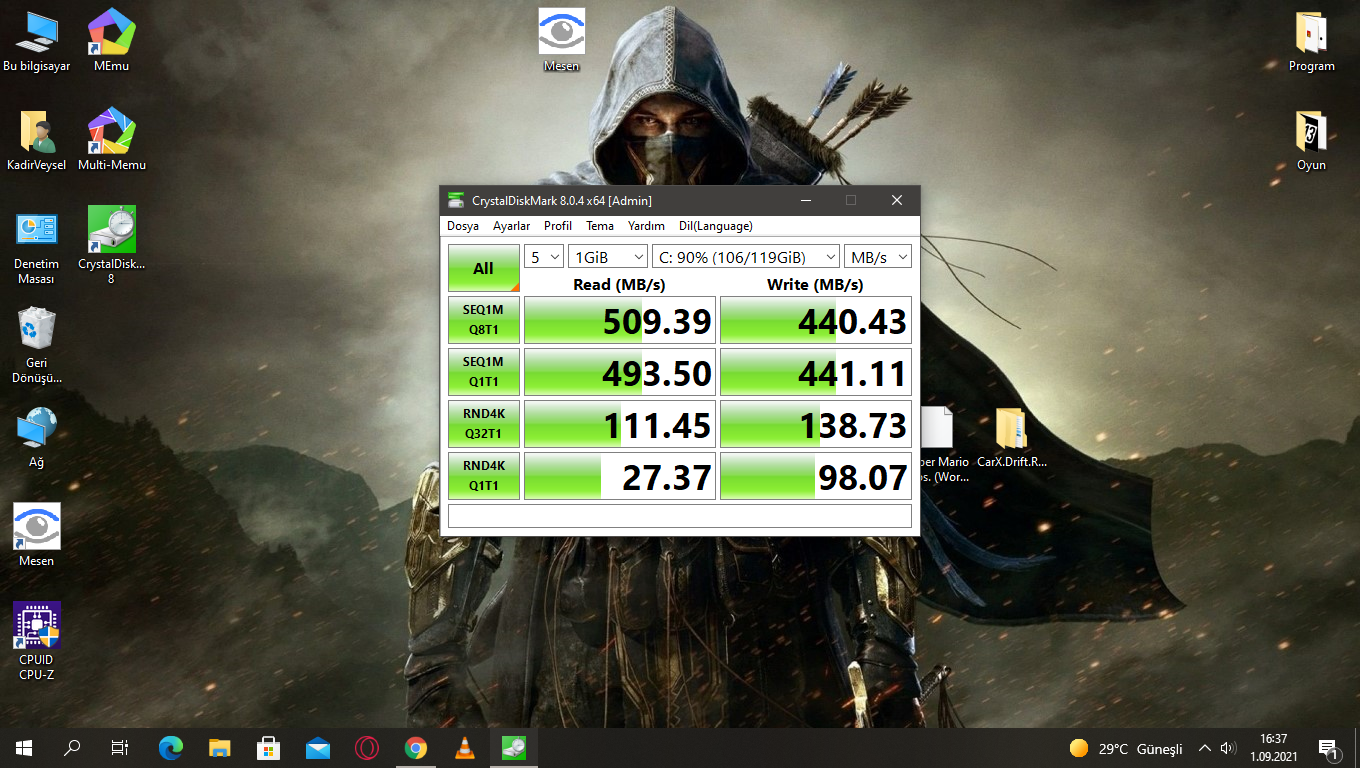Launch Microsoft Edge from taskbar

click(x=171, y=748)
